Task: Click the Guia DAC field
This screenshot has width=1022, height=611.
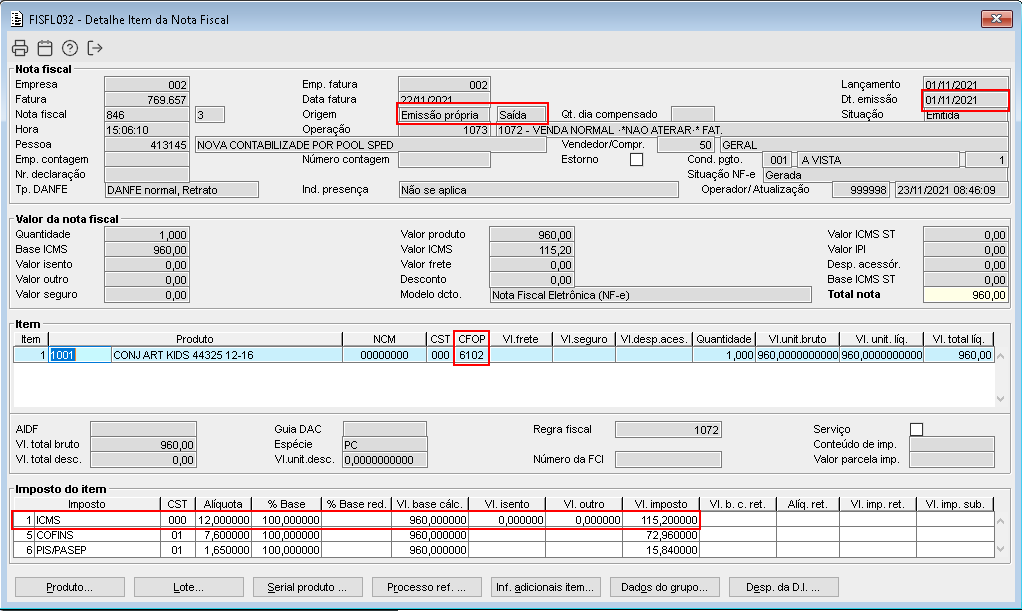Action: click(385, 430)
